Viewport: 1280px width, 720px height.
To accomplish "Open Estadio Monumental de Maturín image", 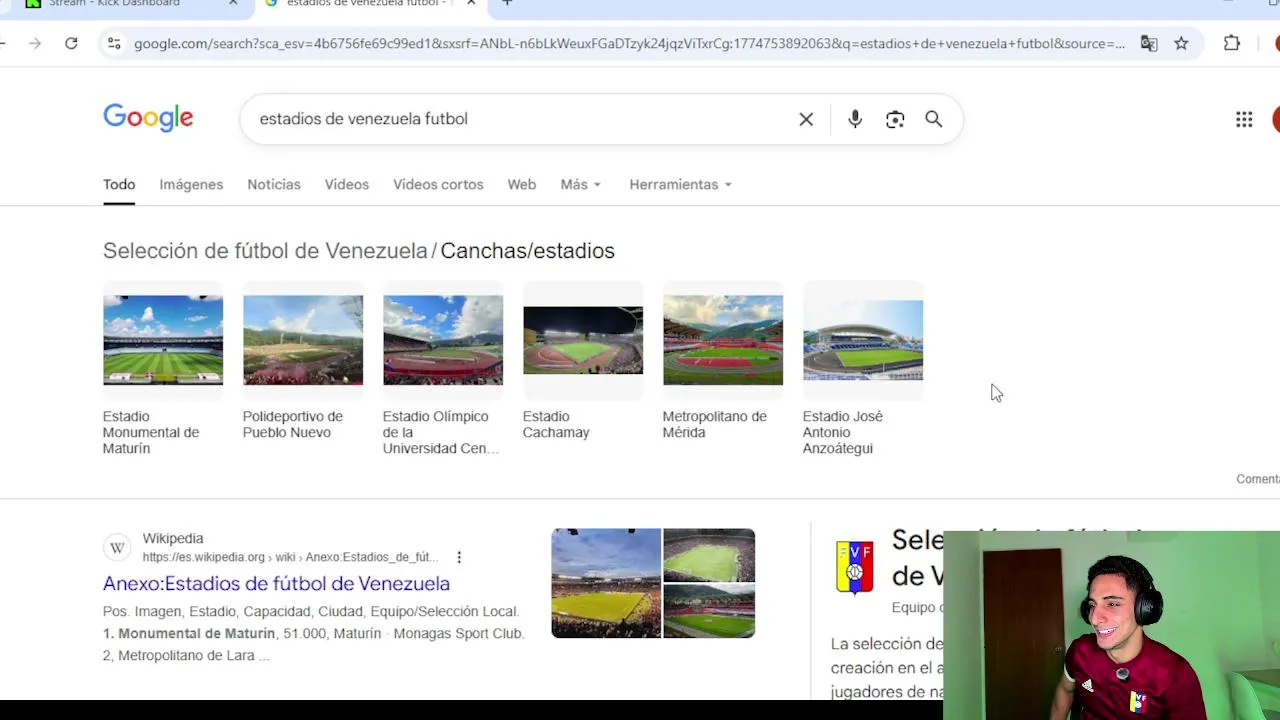I will (163, 340).
